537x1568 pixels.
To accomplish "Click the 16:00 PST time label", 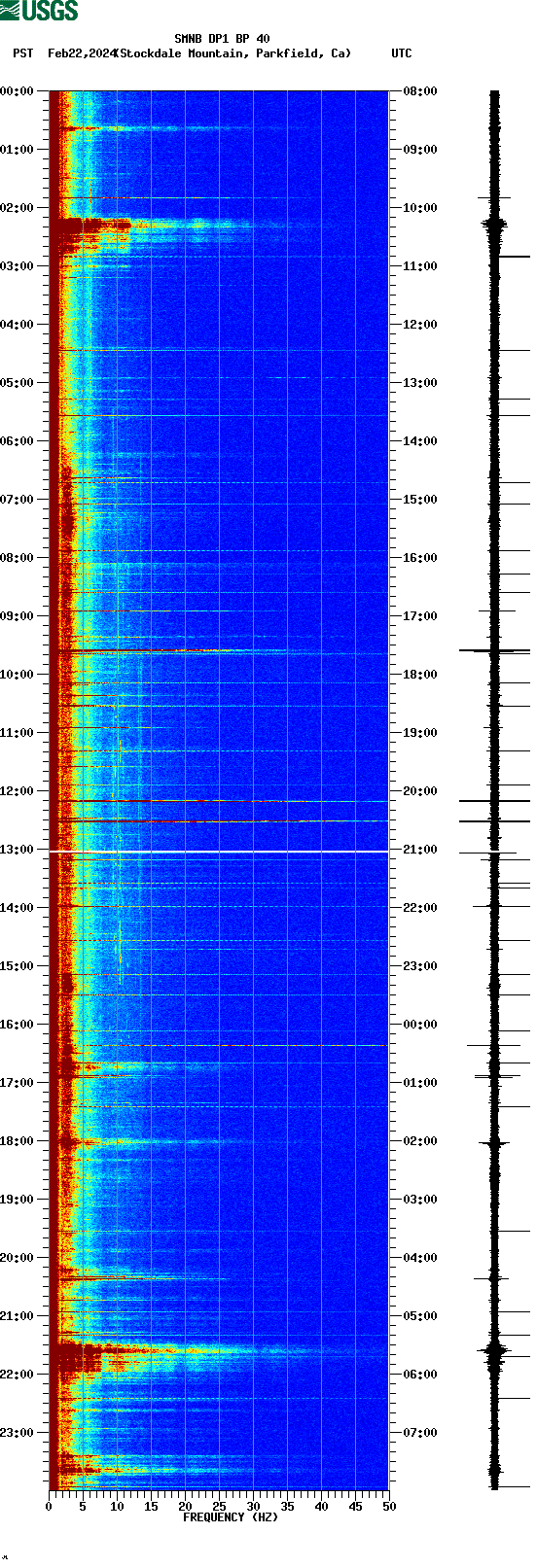I will [17, 1025].
